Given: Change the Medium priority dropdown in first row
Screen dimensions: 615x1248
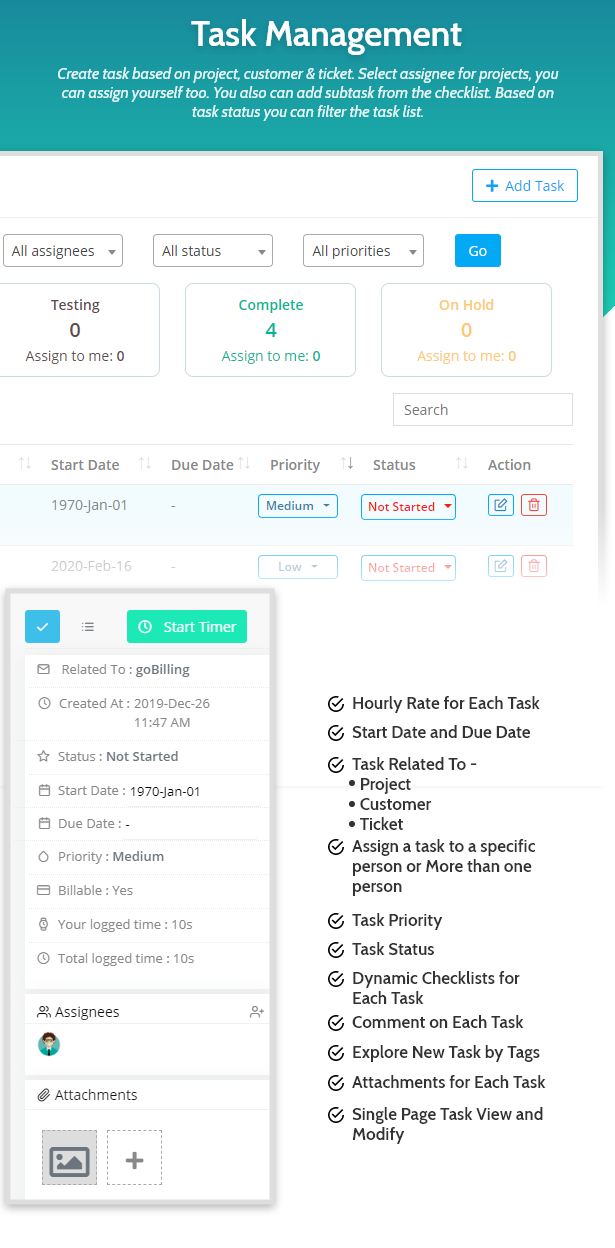Looking at the screenshot, I should 298,506.
